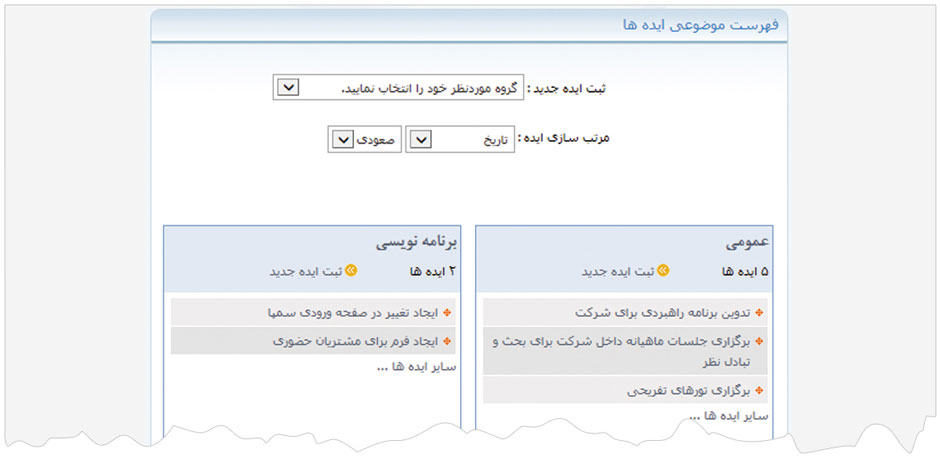
Task: Click orange arrow icon in برنامه نویسی panel
Action: 350,271
